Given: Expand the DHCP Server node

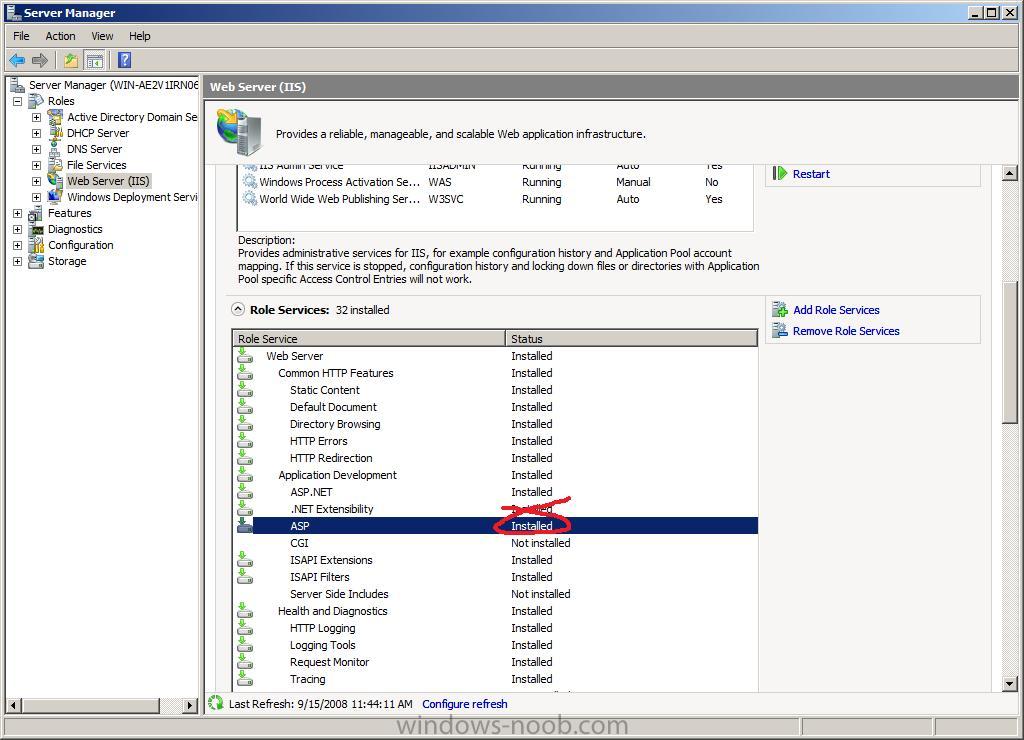Looking at the screenshot, I should (37, 133).
